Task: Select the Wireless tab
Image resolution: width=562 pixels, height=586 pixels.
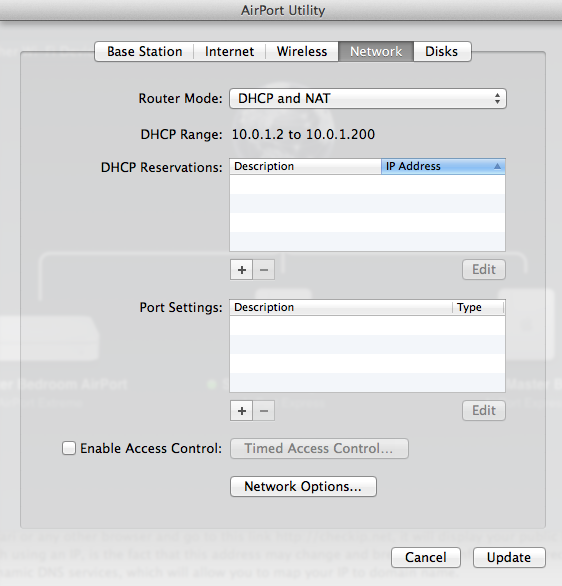Action: (302, 52)
